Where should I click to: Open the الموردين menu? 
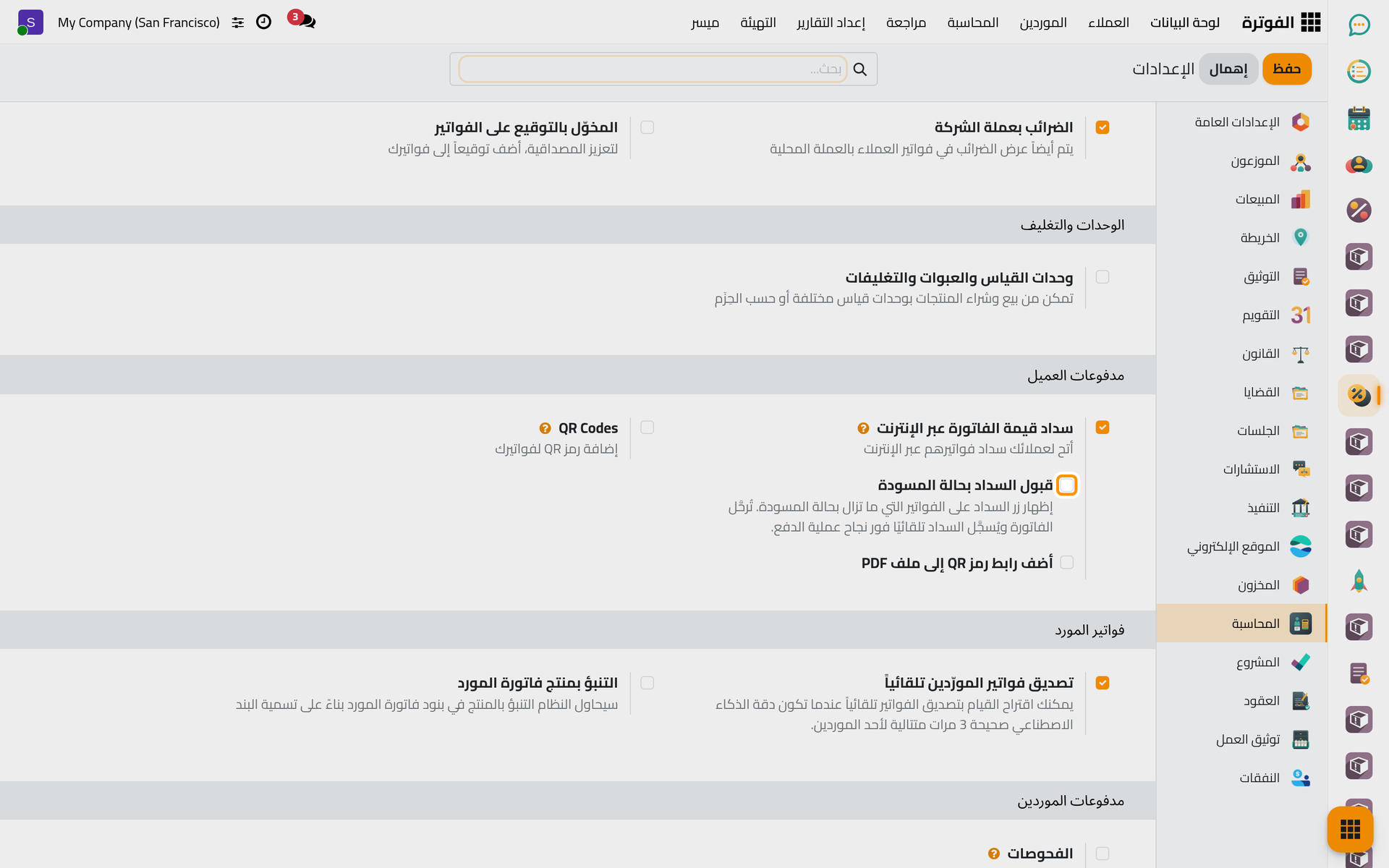click(x=1043, y=22)
